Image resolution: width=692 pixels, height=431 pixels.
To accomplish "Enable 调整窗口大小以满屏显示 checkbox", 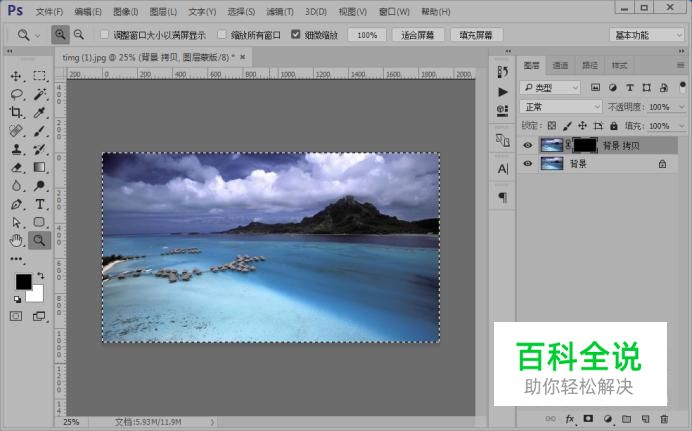I will coord(105,34).
